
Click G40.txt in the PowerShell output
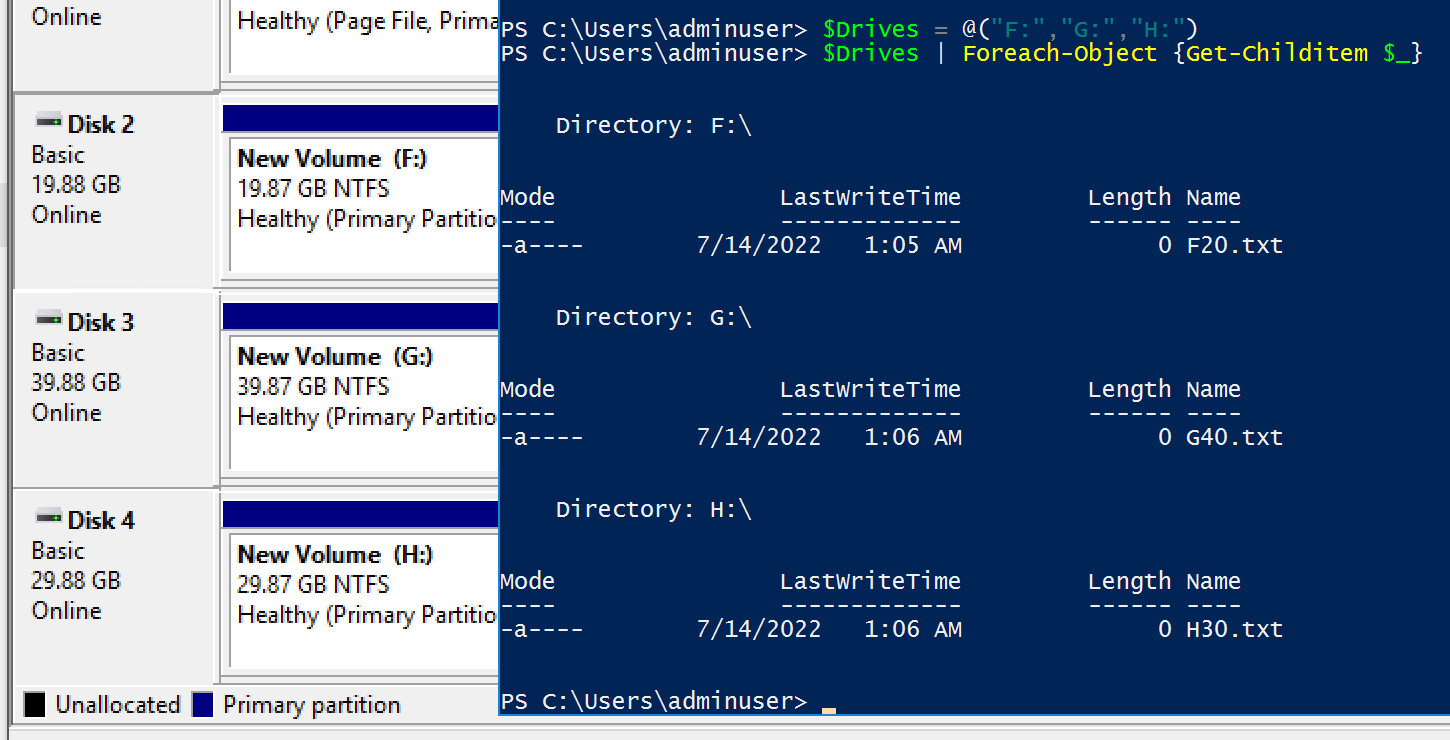(x=1234, y=437)
